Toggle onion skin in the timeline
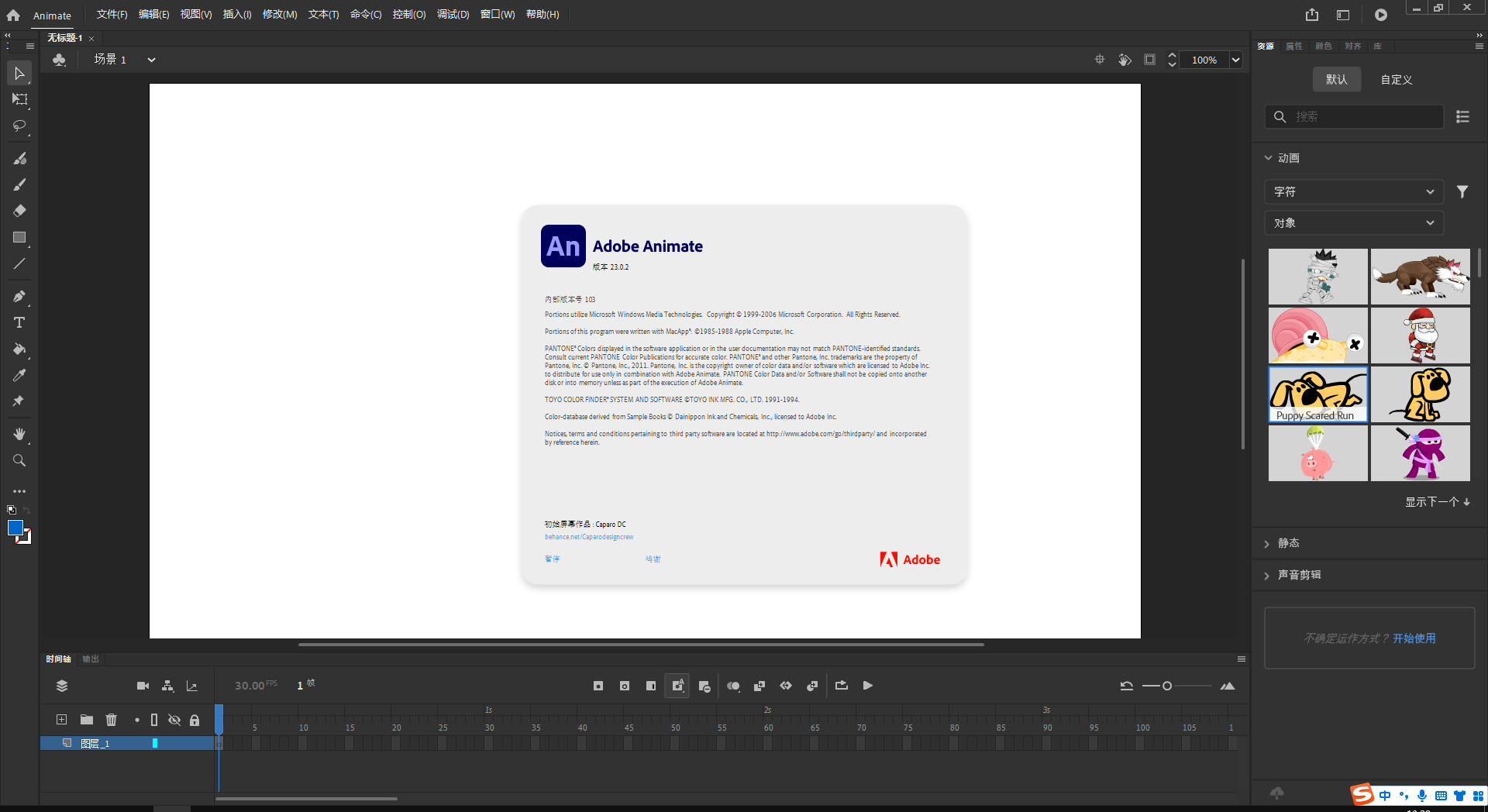 pos(733,686)
